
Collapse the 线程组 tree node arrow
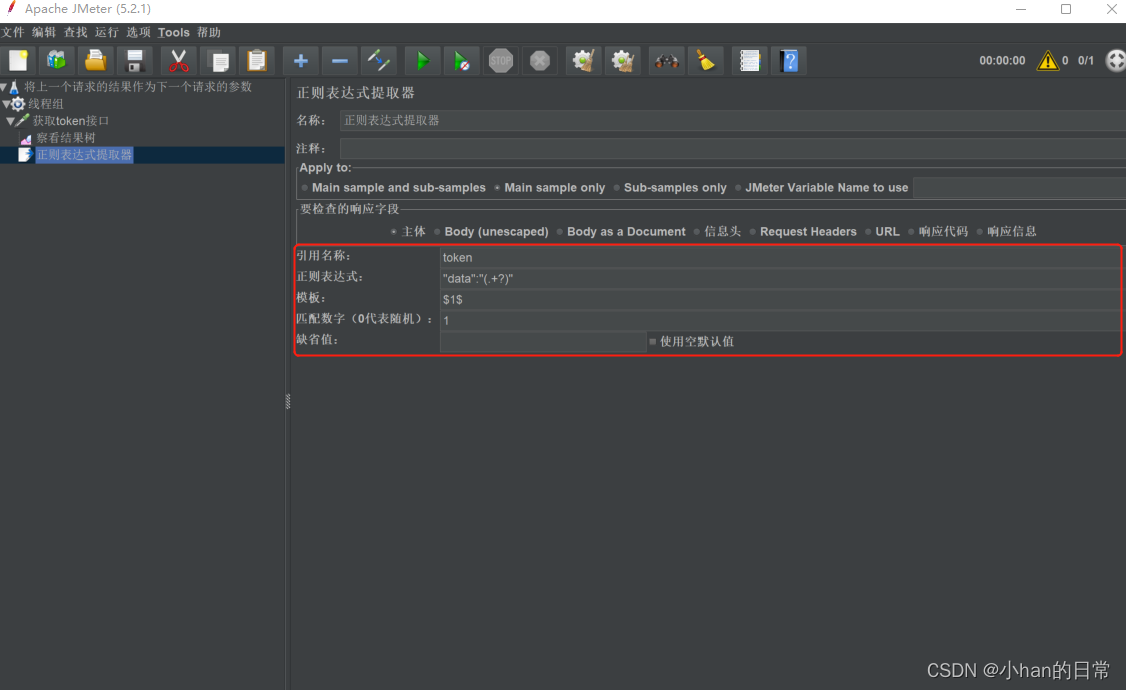coord(6,104)
